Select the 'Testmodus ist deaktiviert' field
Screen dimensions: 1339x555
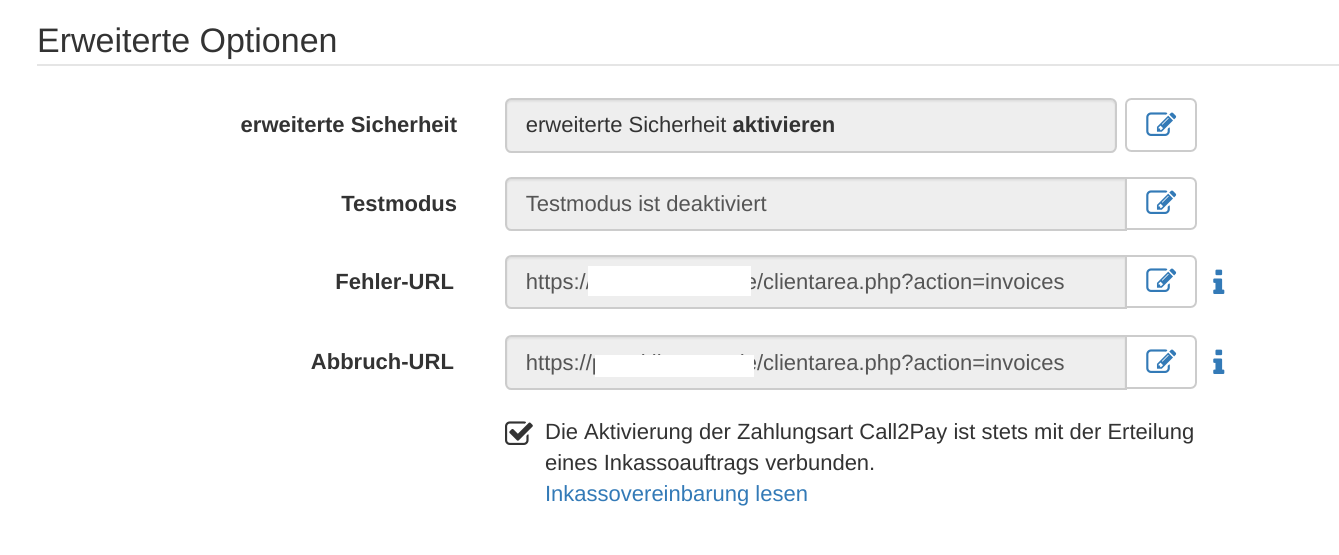point(816,204)
